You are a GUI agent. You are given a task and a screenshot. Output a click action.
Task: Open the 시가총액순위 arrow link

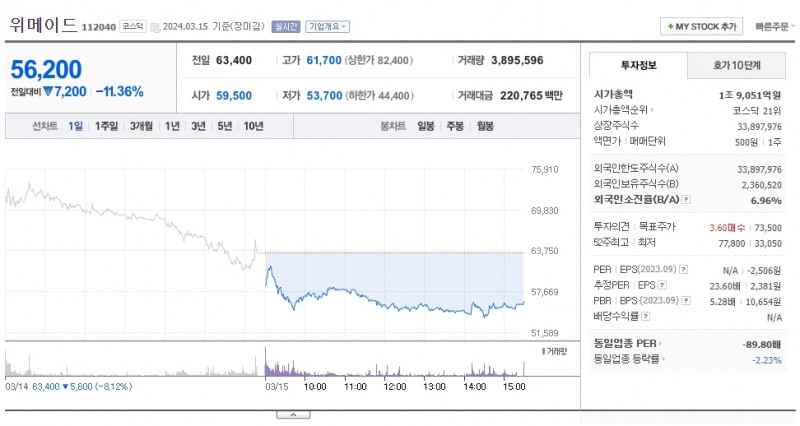[x=650, y=109]
